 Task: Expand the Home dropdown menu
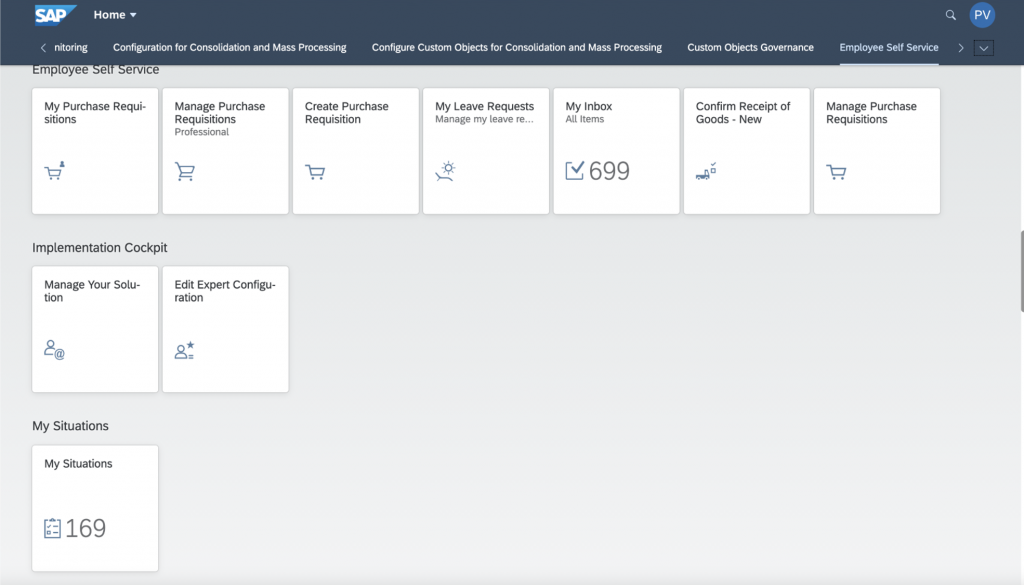115,14
